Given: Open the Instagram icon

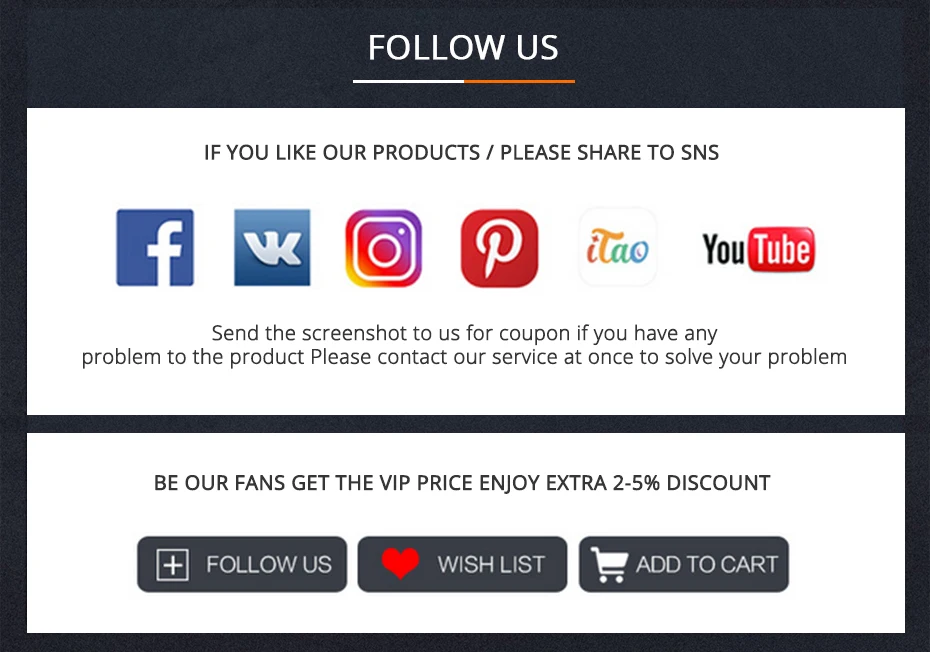Looking at the screenshot, I should tap(384, 248).
